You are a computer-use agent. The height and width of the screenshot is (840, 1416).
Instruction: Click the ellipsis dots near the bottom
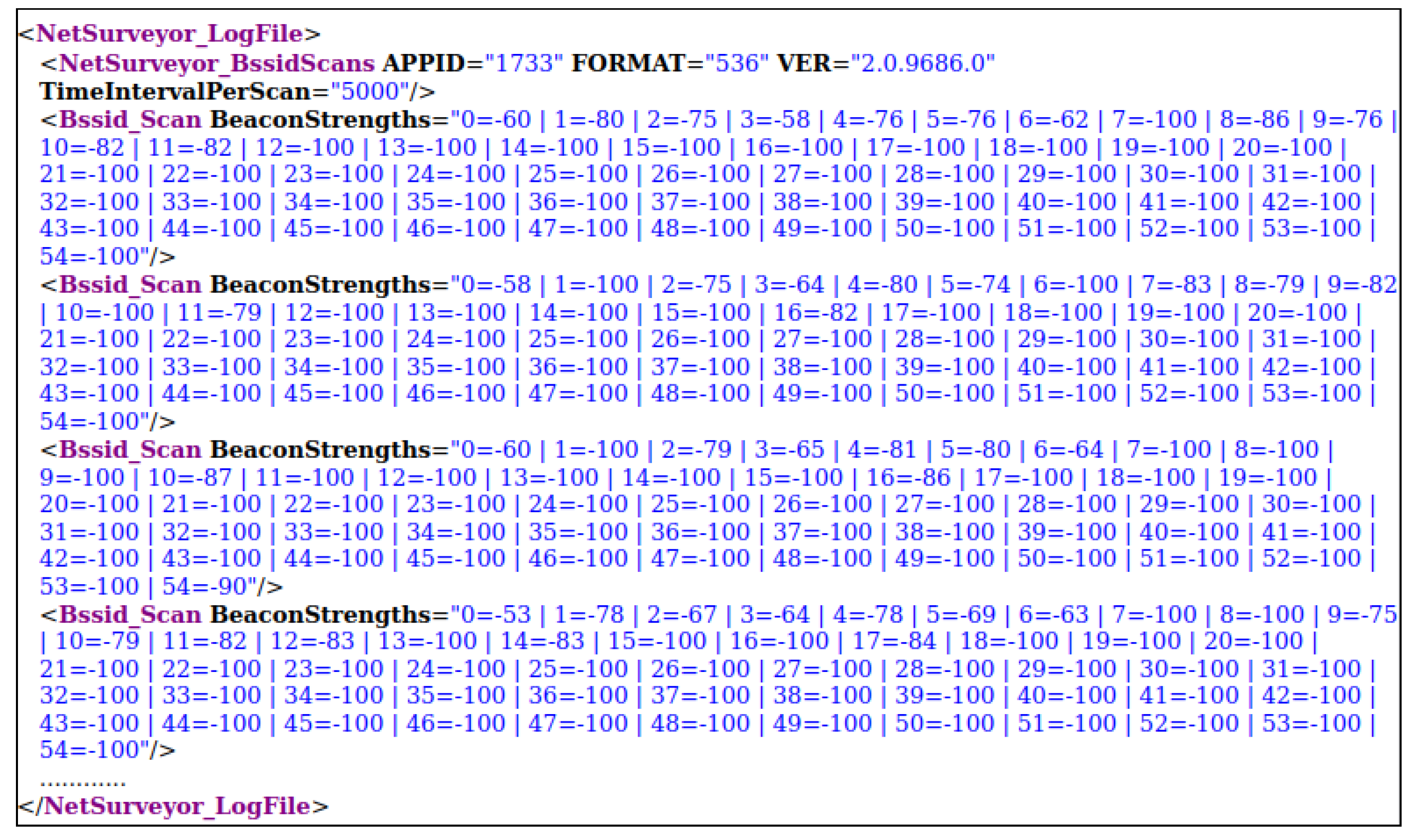(83, 784)
